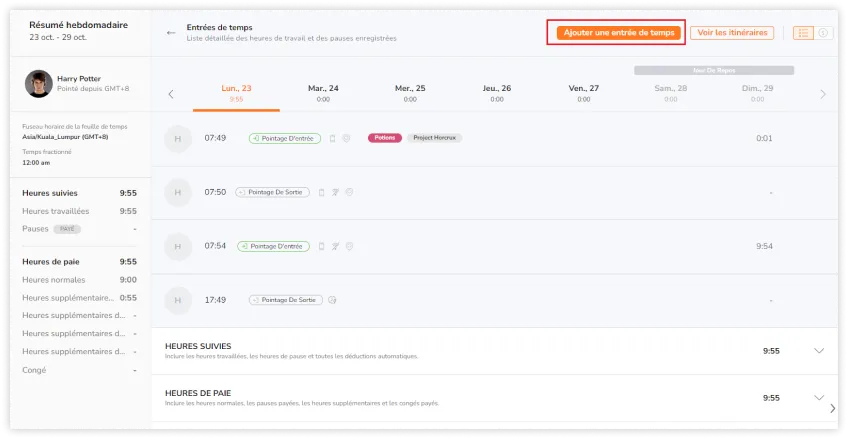Click the H avatar on the 07:49 entry
Viewport: 848px width, 439px height.
tap(177, 138)
